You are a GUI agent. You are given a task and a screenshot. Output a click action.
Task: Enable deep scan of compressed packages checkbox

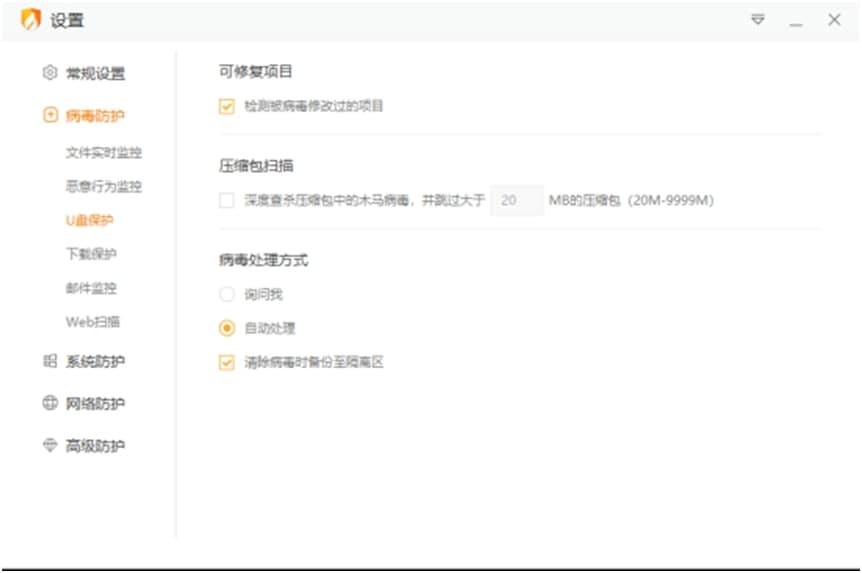point(226,200)
